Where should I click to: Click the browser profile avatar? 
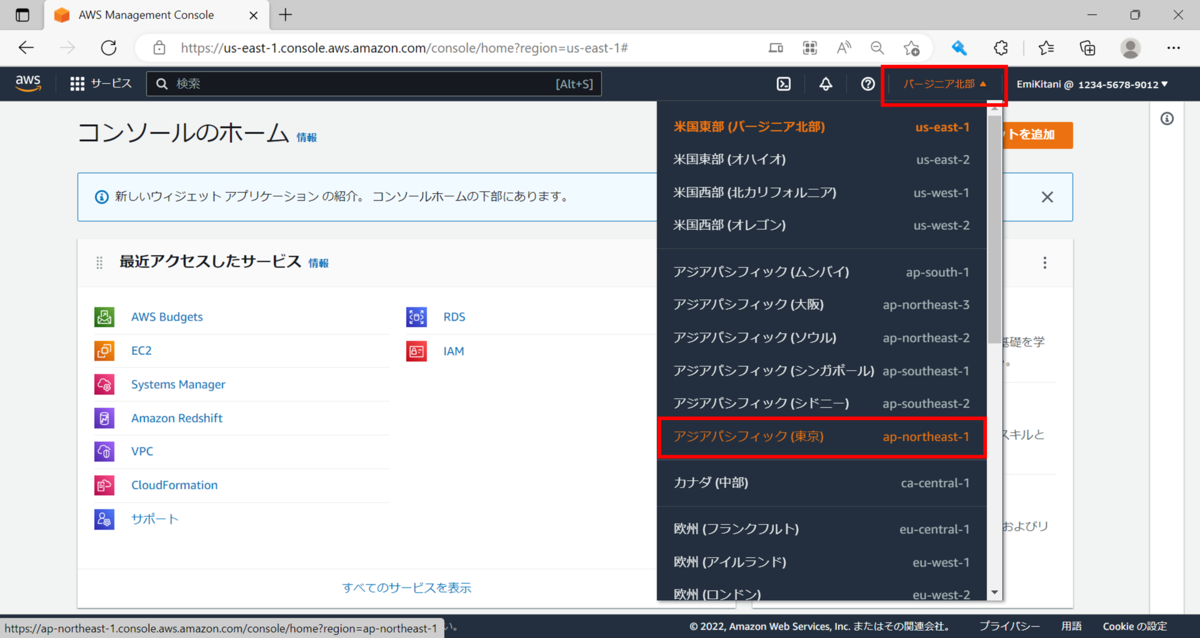1130,48
